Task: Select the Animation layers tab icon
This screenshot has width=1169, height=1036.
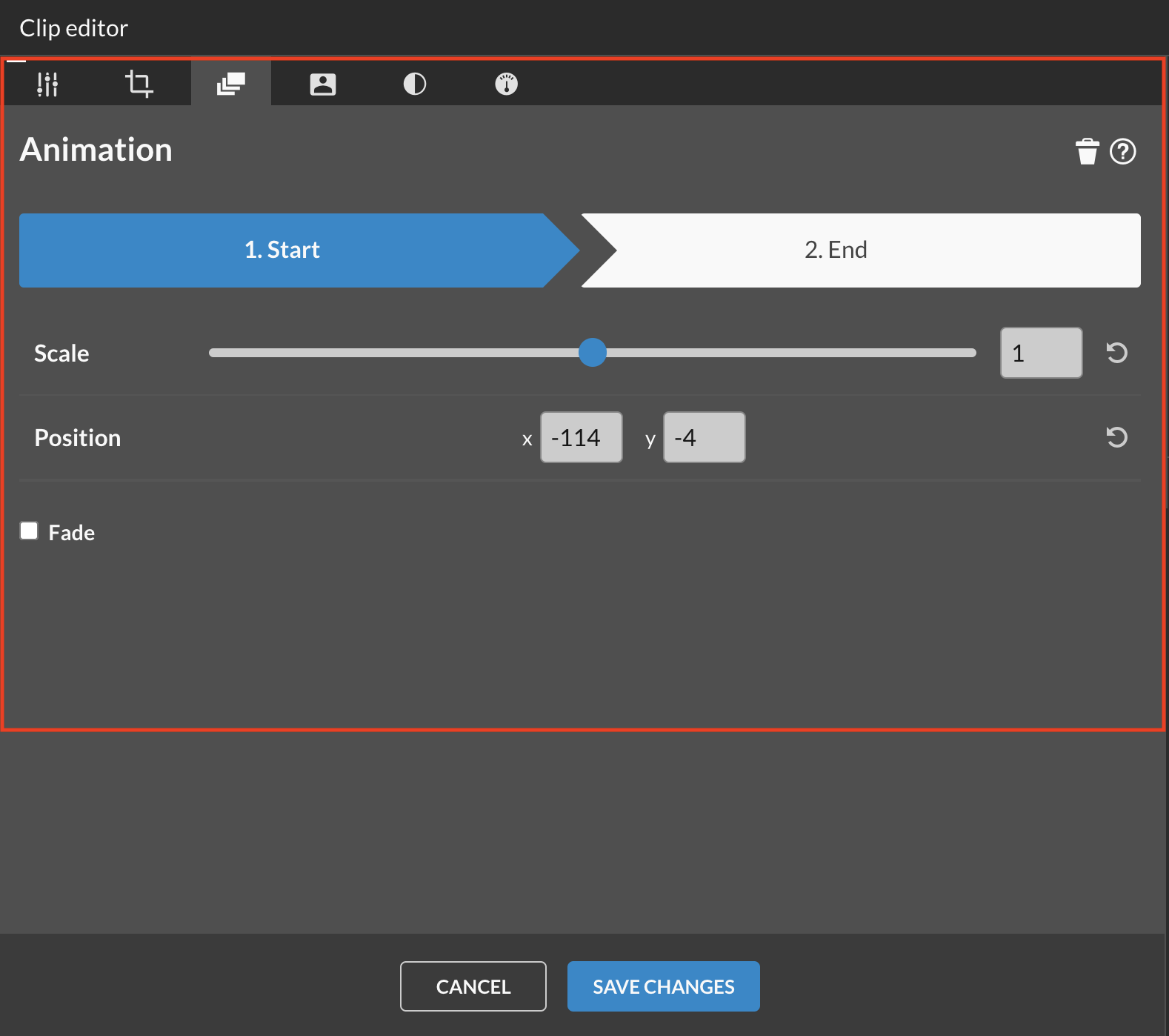Action: (x=230, y=84)
